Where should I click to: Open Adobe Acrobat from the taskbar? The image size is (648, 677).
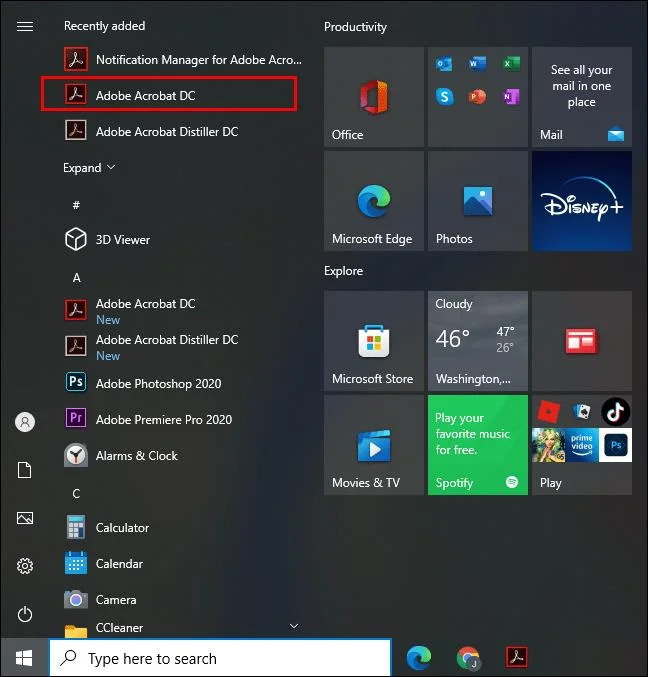pos(517,657)
